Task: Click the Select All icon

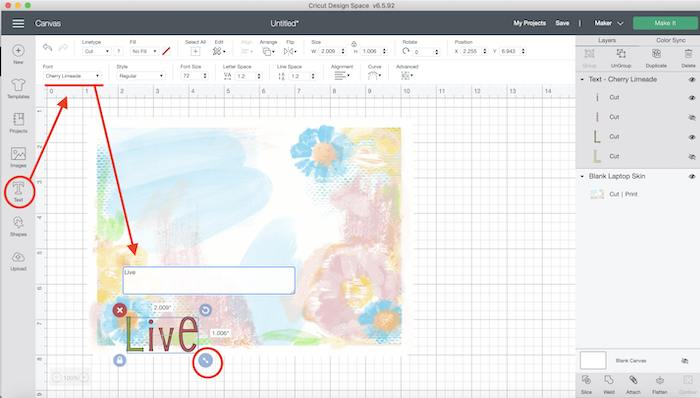Action: pyautogui.click(x=196, y=51)
